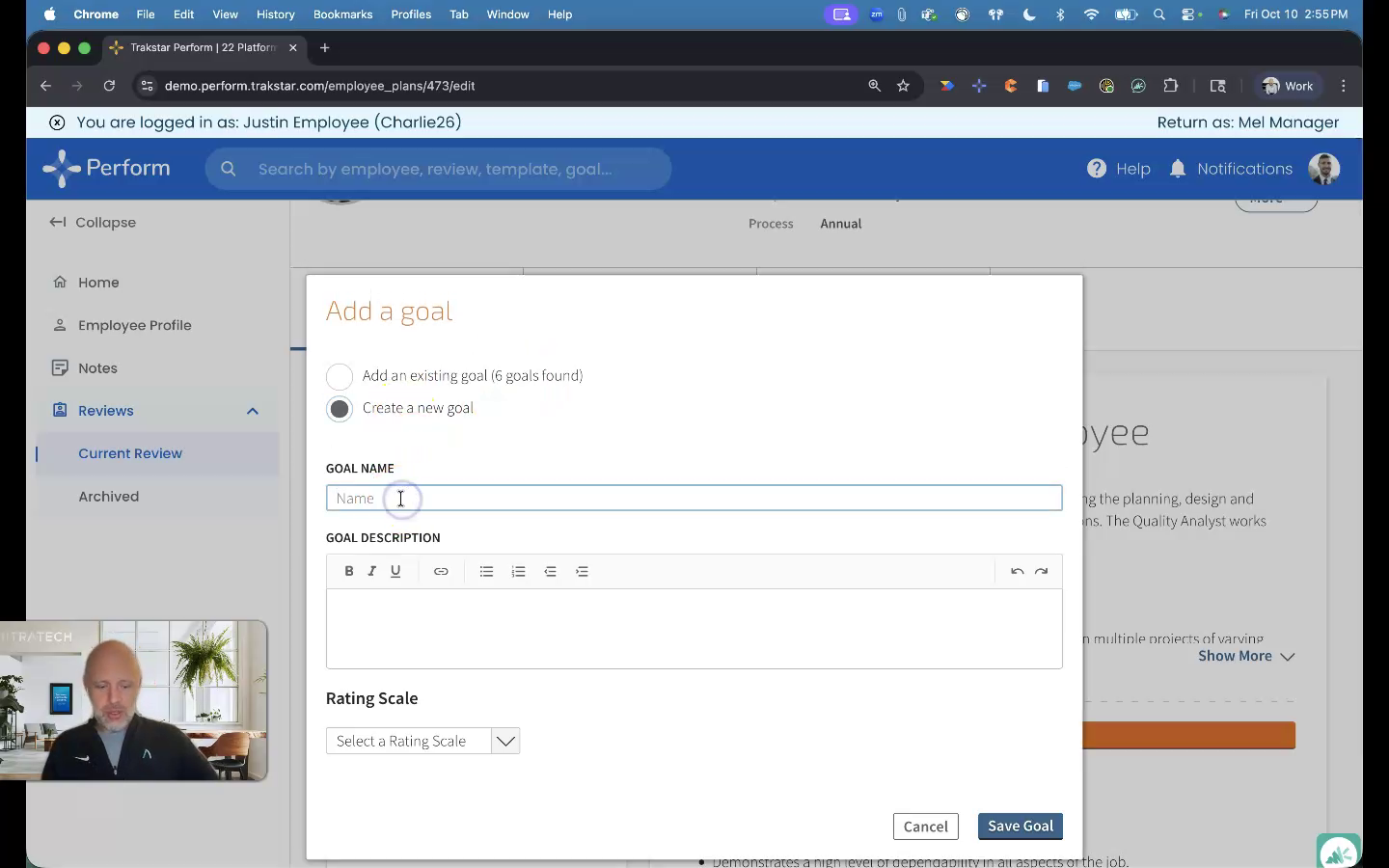Click the Annual process value text
This screenshot has height=868, width=1389.
841,224
